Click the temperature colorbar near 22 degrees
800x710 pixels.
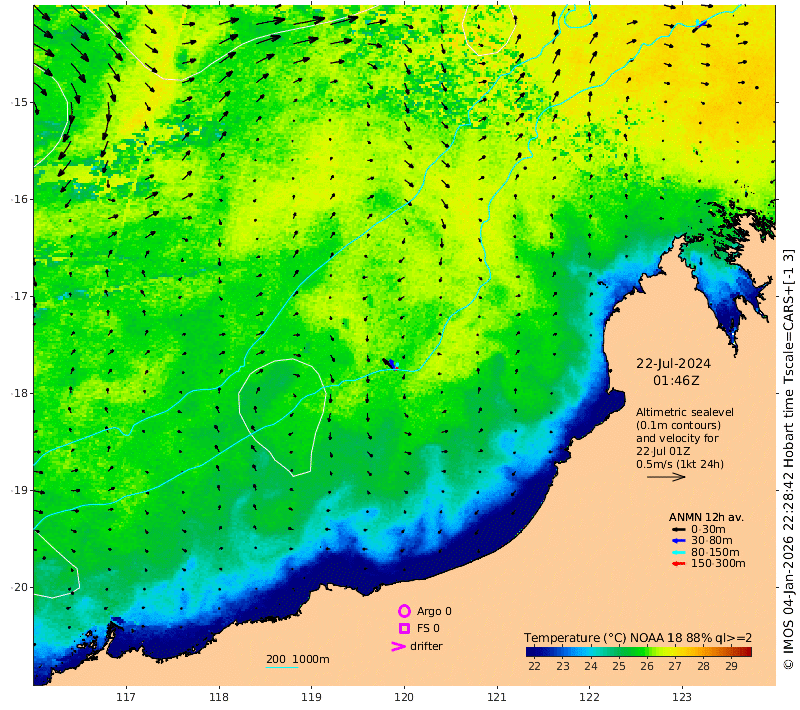click(534, 651)
